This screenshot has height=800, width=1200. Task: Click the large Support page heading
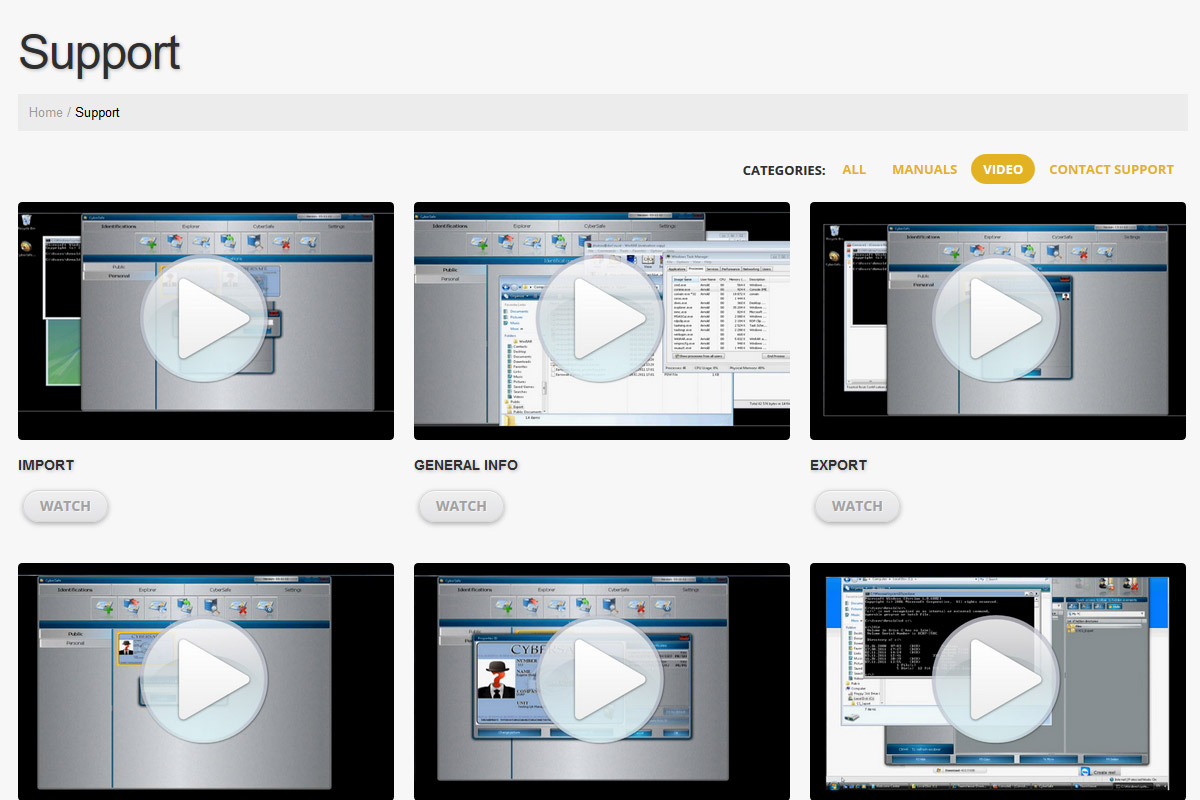(x=99, y=53)
